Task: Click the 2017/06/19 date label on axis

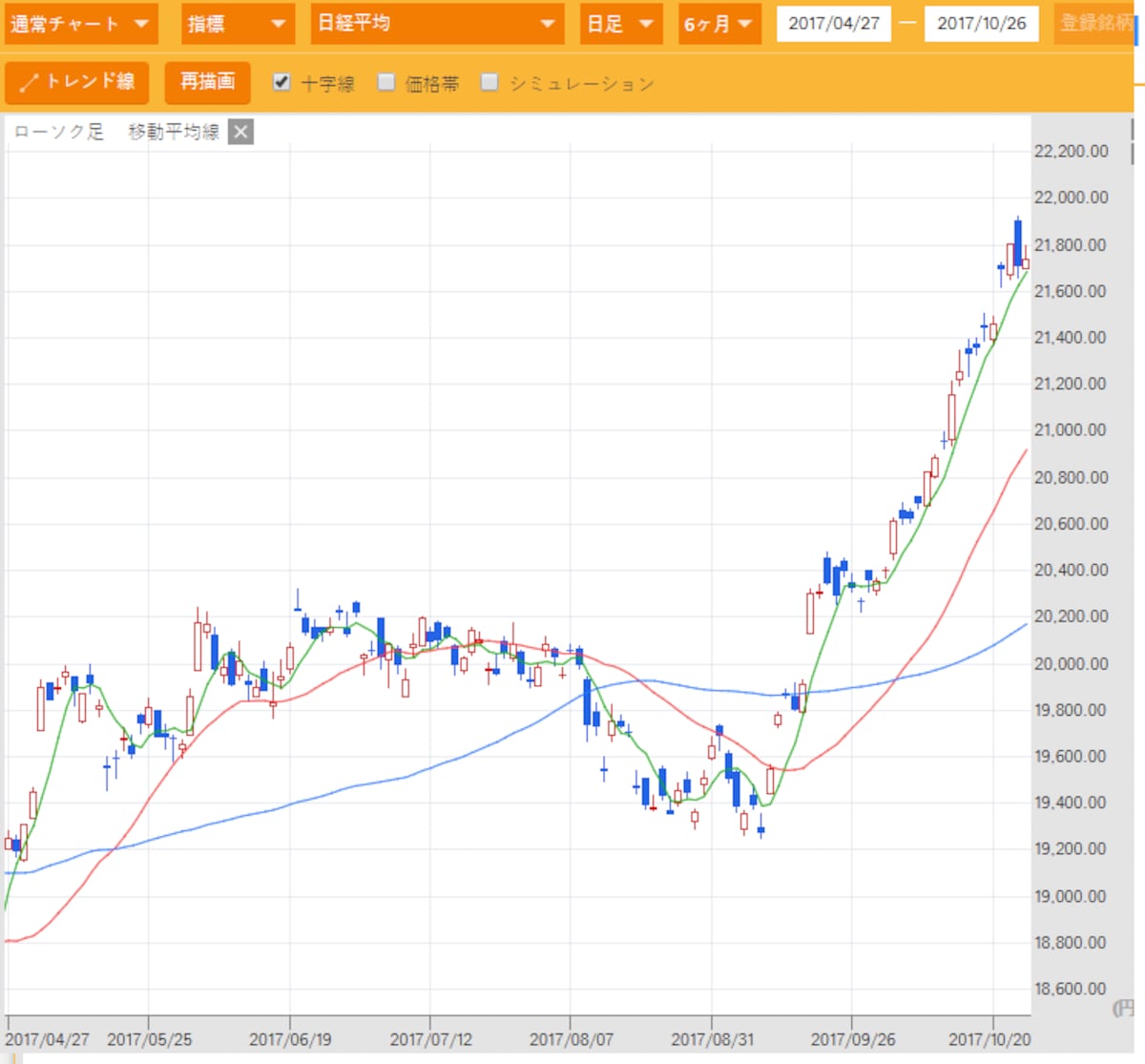Action: coord(290,1039)
